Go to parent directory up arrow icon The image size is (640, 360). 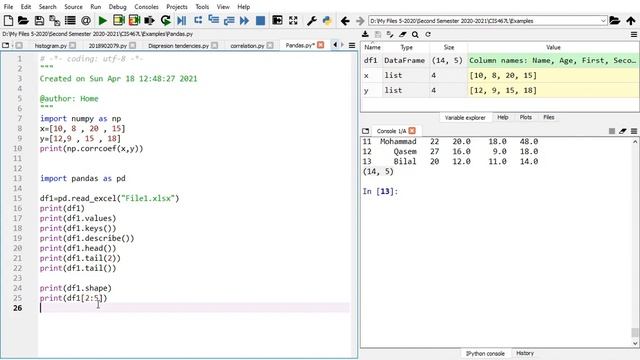pyautogui.click(x=631, y=20)
